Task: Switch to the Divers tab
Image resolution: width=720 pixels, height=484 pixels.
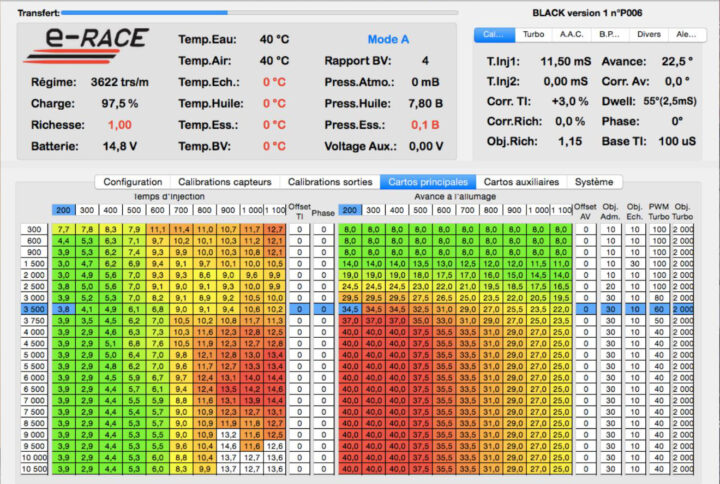Action: (649, 34)
